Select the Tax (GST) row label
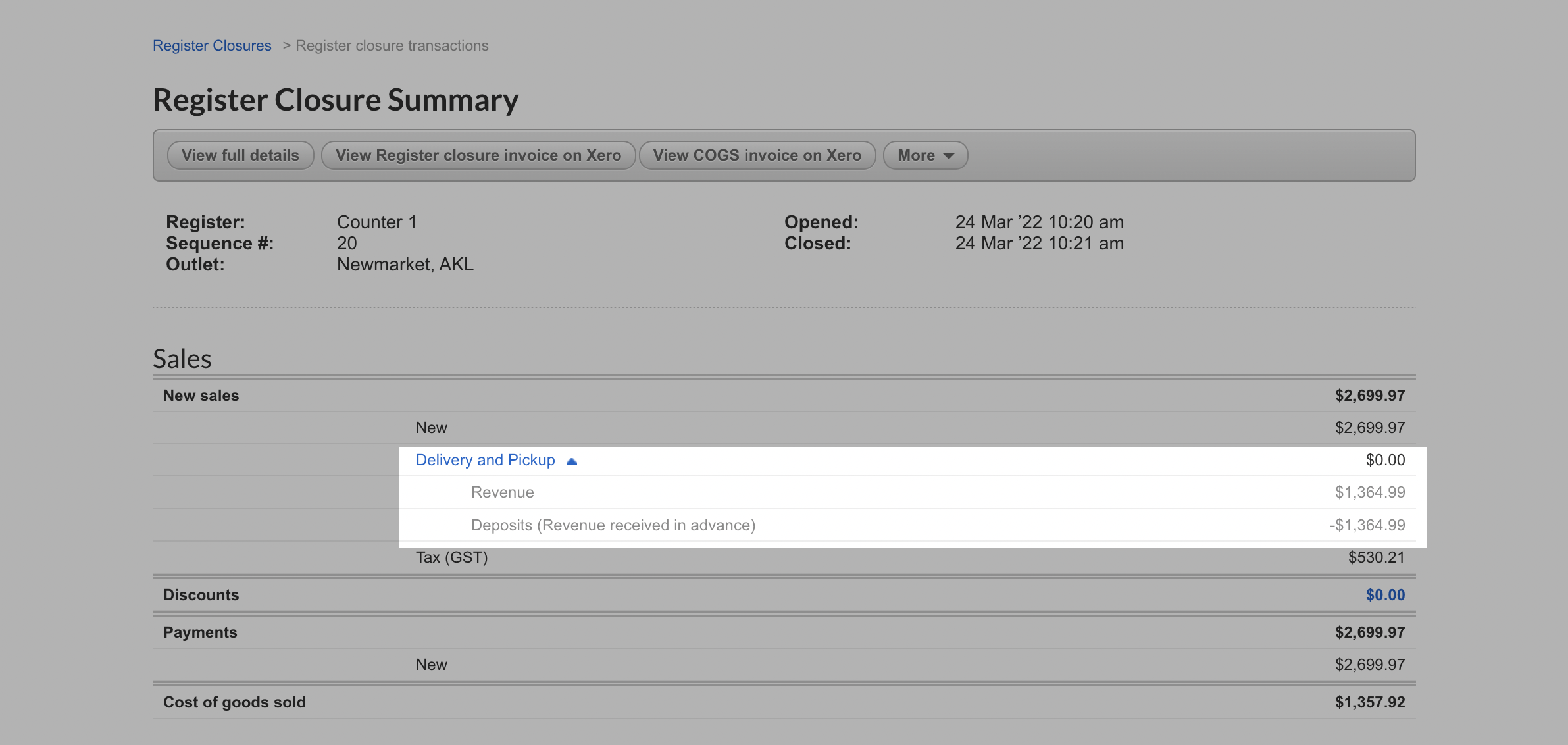The image size is (1568, 745). point(451,557)
